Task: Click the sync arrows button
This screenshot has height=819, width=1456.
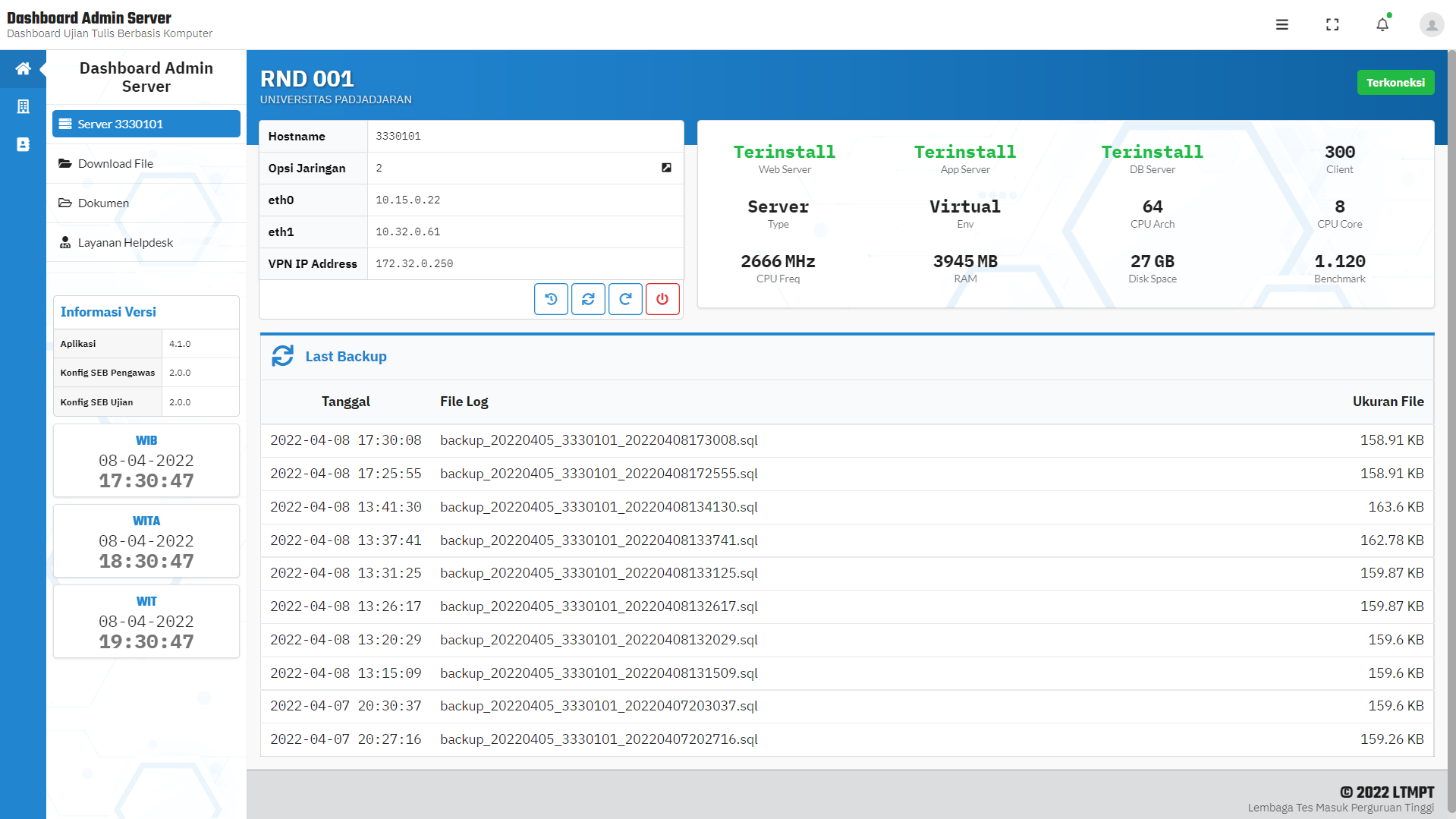Action: click(588, 299)
